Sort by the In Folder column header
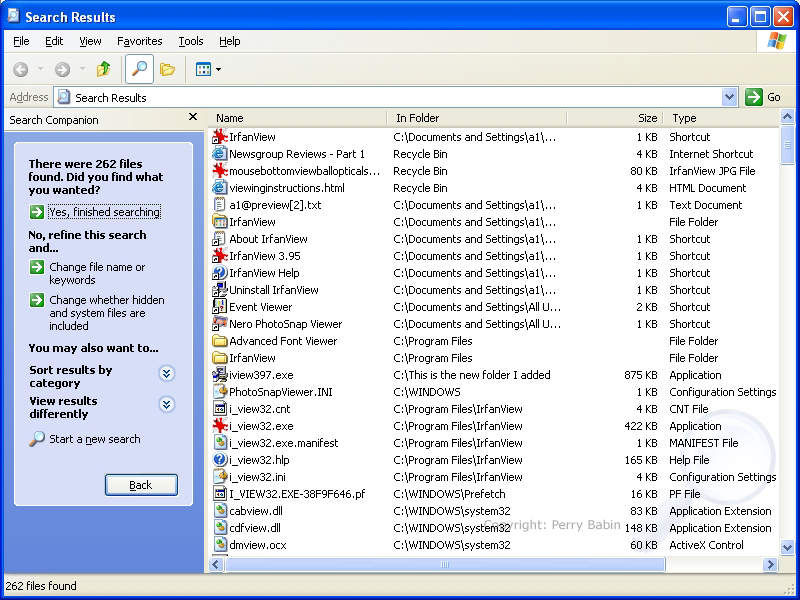The width and height of the screenshot is (800, 600). pyautogui.click(x=477, y=118)
